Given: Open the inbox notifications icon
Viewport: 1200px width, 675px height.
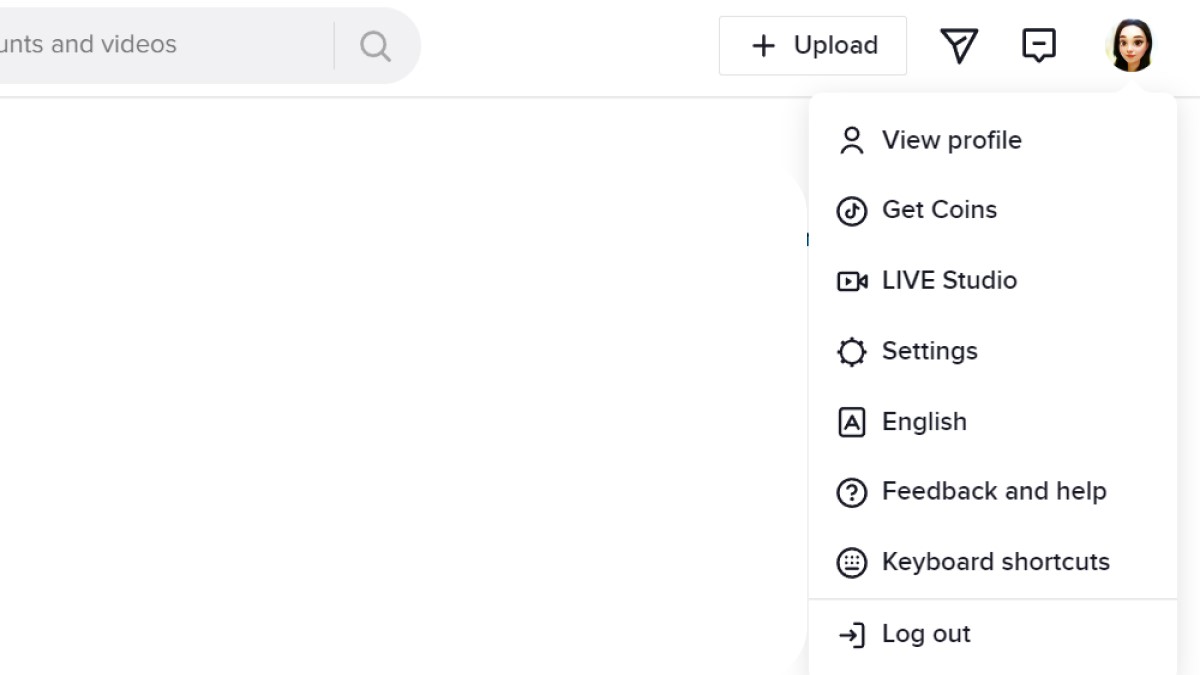Looking at the screenshot, I should click(x=1039, y=45).
